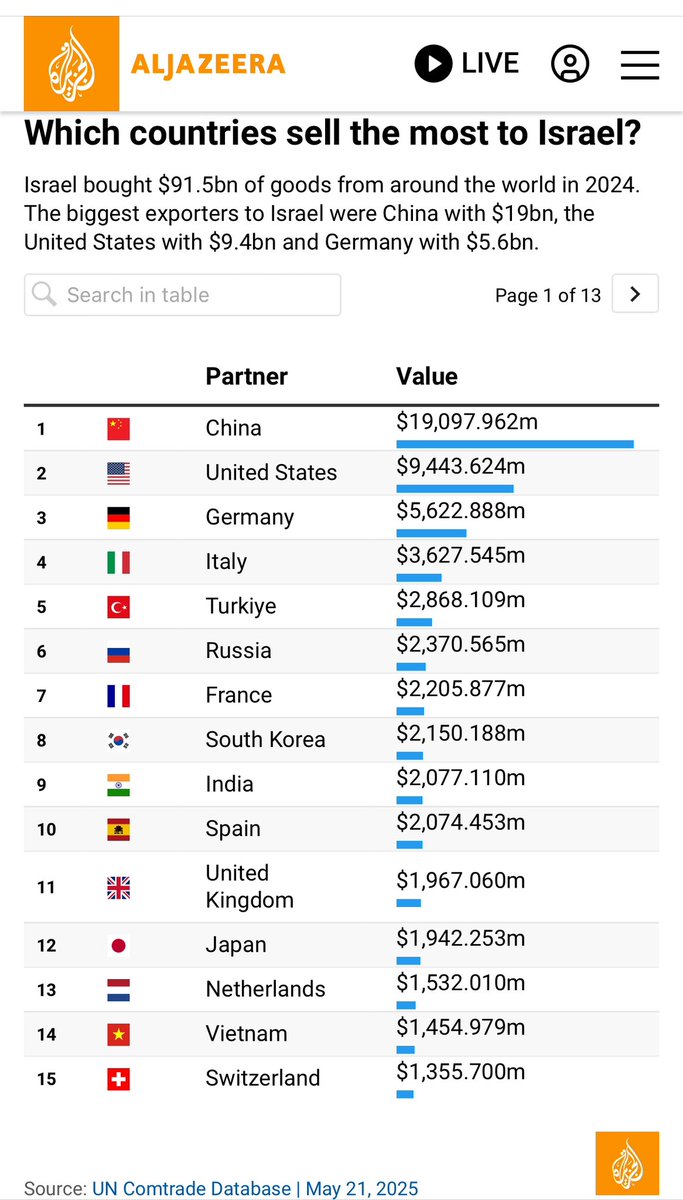
Task: Click the value $2,077.110m
Action: coord(460,778)
